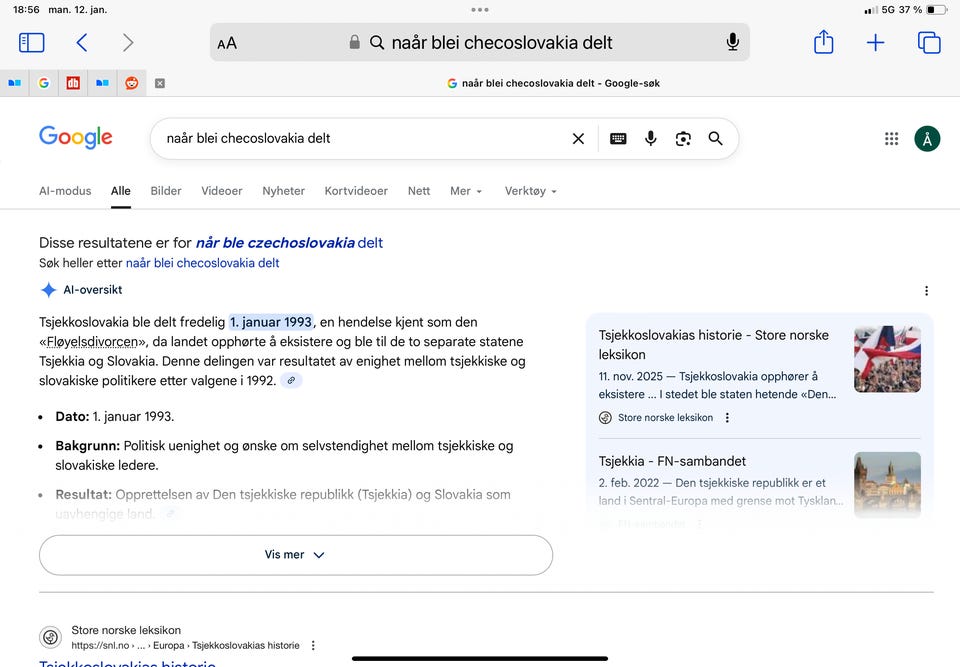The height and width of the screenshot is (667, 960).
Task: Toggle the Safari sidebar panel
Action: pos(32,42)
